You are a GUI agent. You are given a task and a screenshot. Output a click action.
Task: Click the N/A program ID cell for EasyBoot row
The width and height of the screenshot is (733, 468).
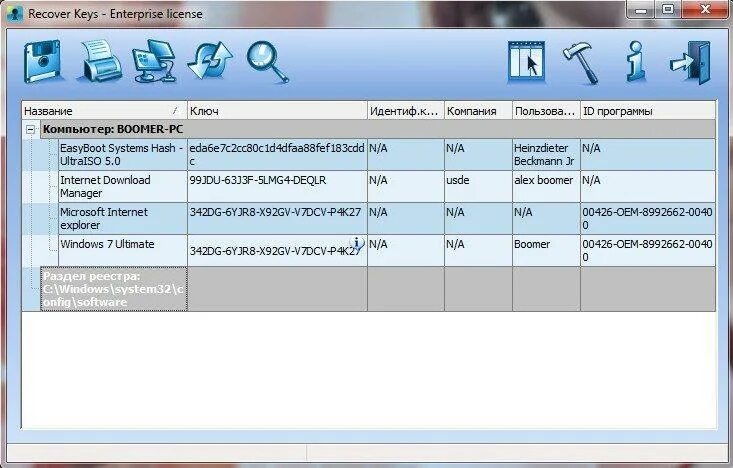tap(648, 154)
